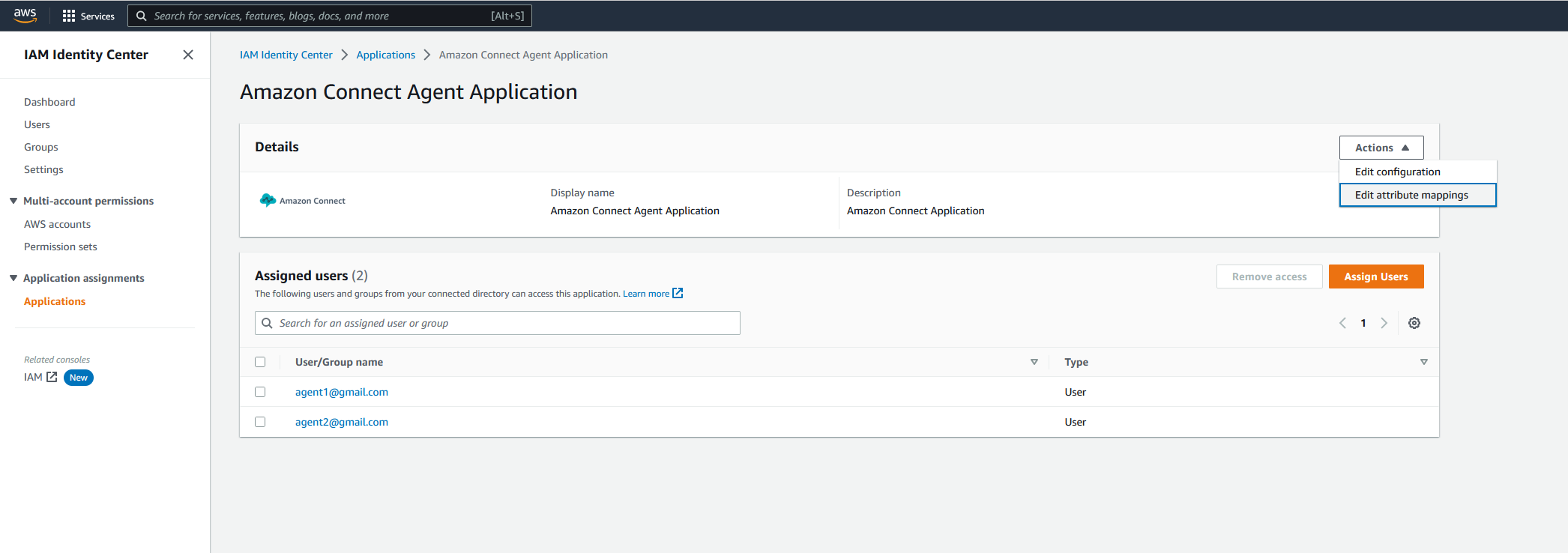Image resolution: width=1568 pixels, height=553 pixels.
Task: Focus the AWS services search field
Action: pyautogui.click(x=330, y=16)
